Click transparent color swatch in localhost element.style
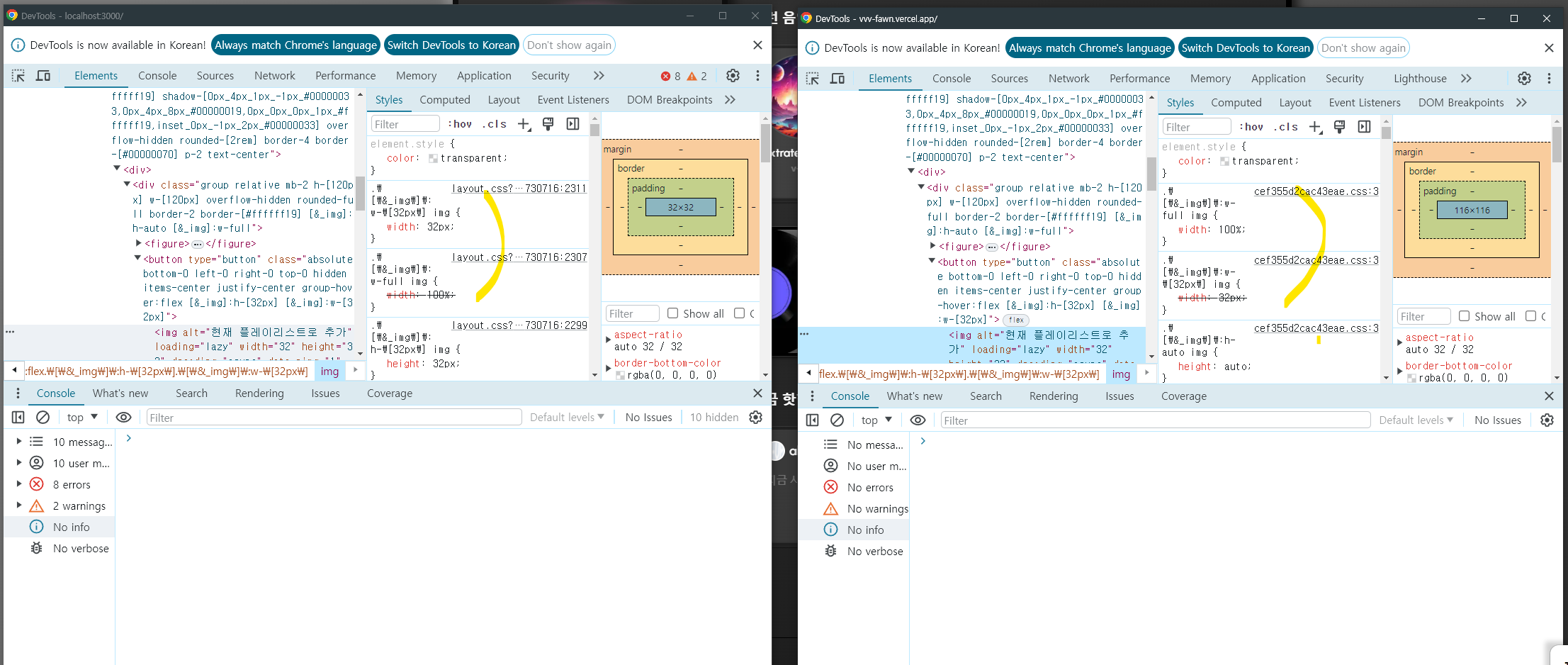 [433, 159]
